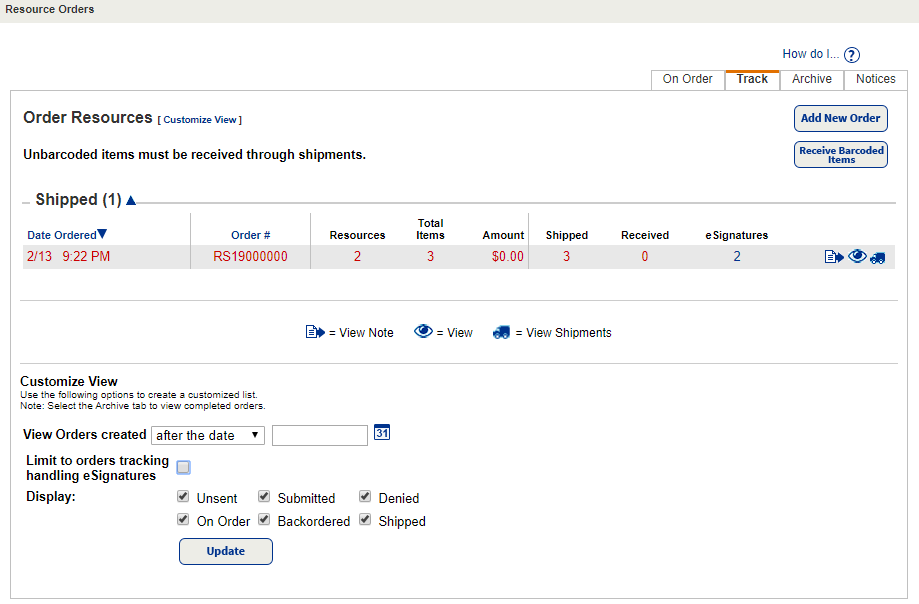Image resolution: width=919 pixels, height=604 pixels.
Task: Select the Track tab
Action: (752, 80)
